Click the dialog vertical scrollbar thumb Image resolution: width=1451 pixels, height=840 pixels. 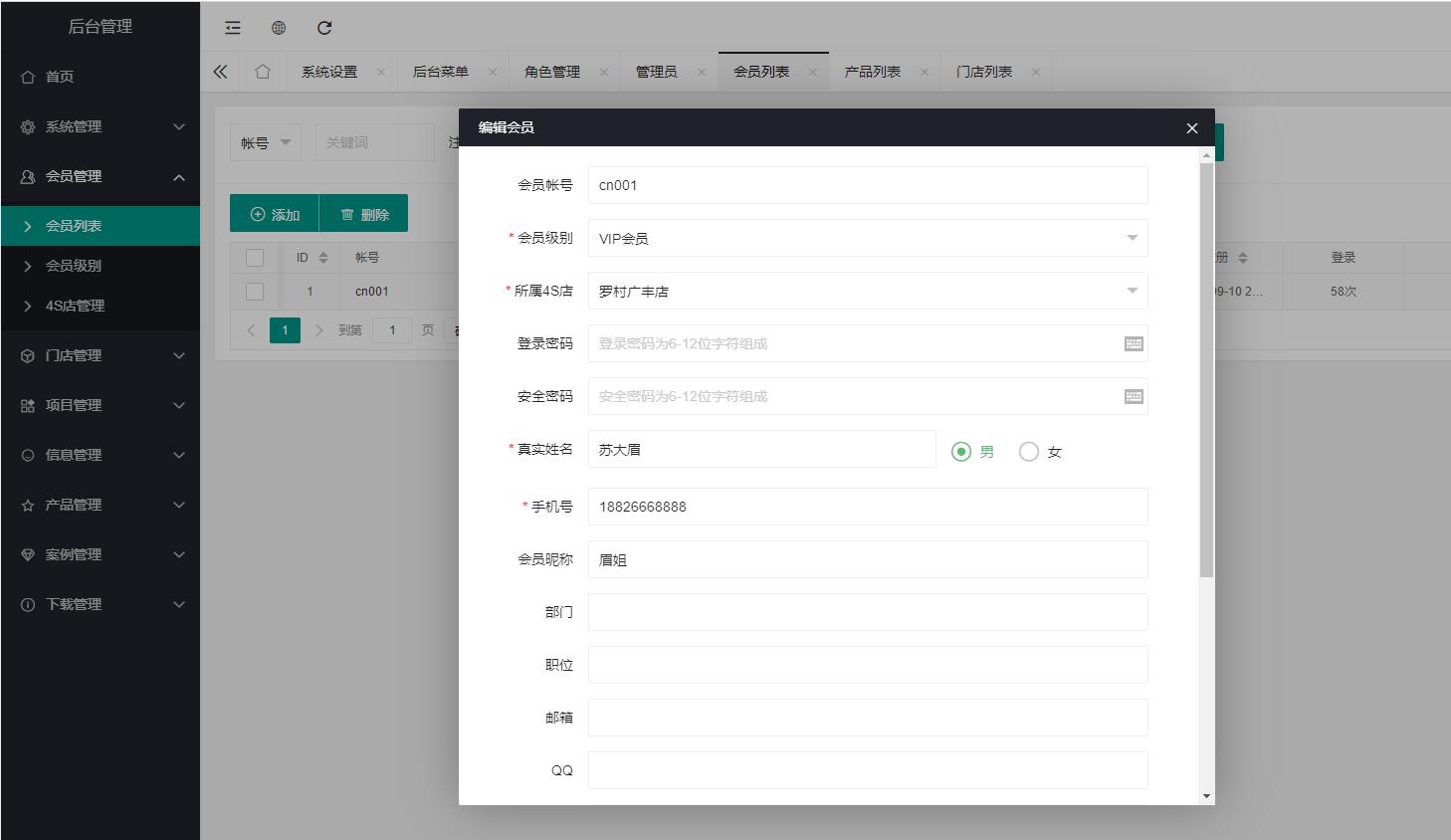(x=1206, y=370)
